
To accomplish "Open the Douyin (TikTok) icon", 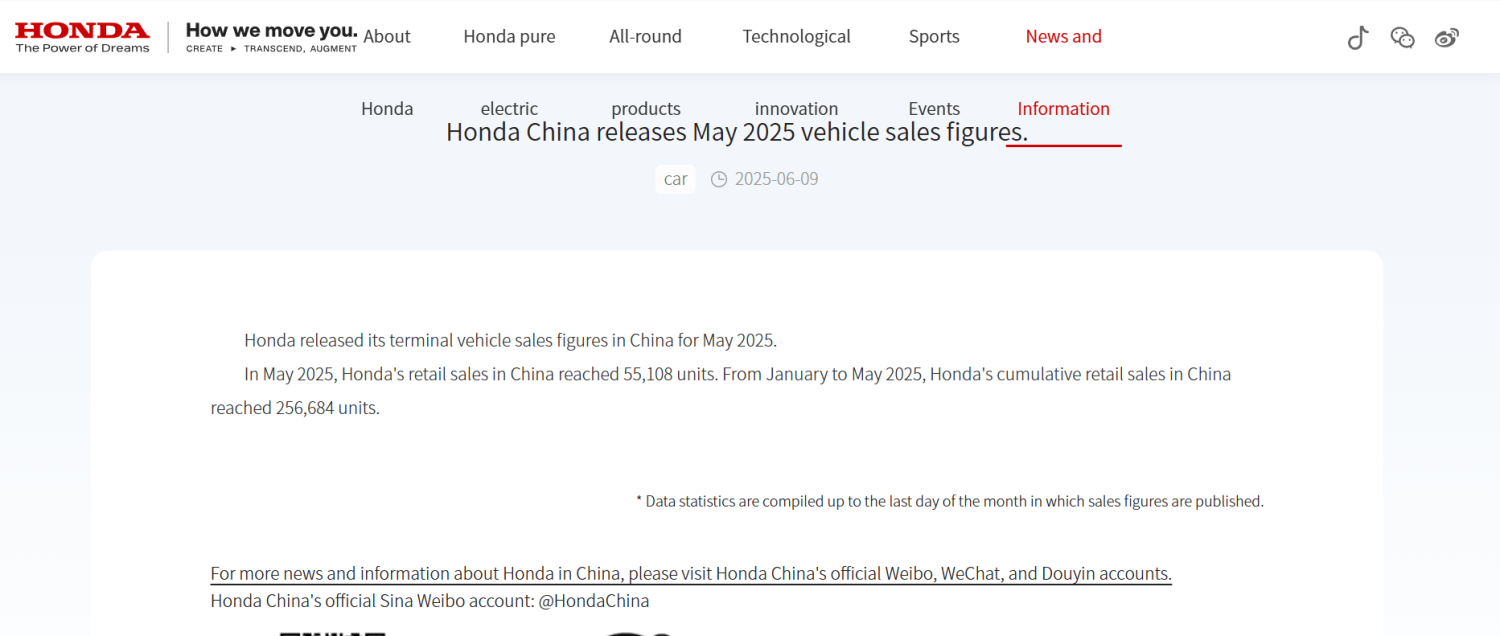I will point(1357,38).
